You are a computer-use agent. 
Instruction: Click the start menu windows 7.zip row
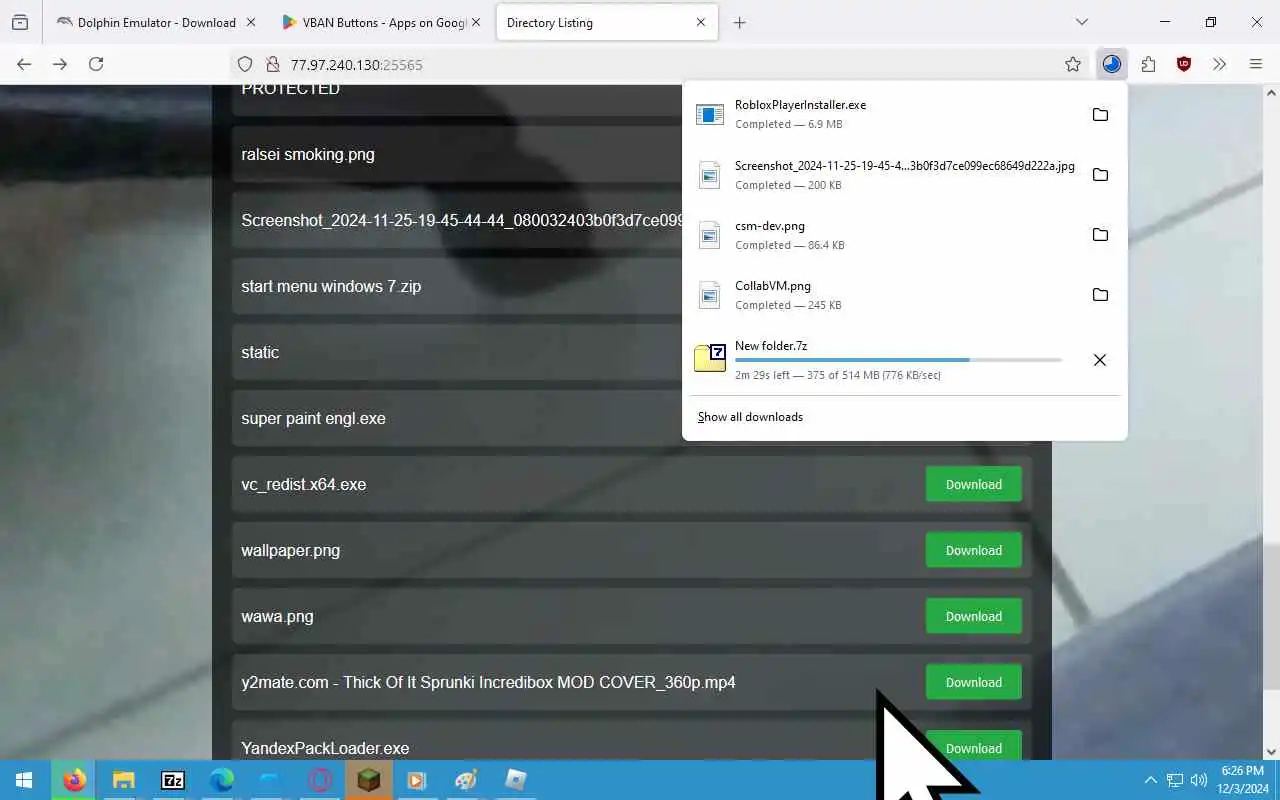(x=457, y=286)
